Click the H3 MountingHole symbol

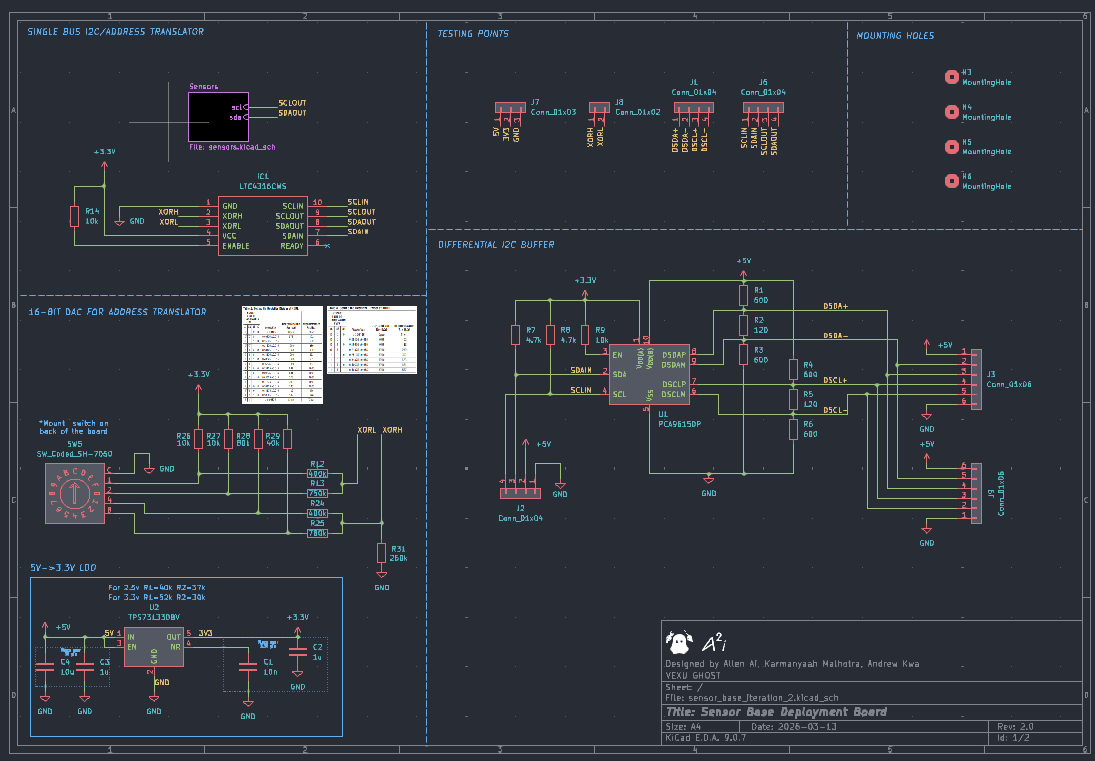point(950,76)
